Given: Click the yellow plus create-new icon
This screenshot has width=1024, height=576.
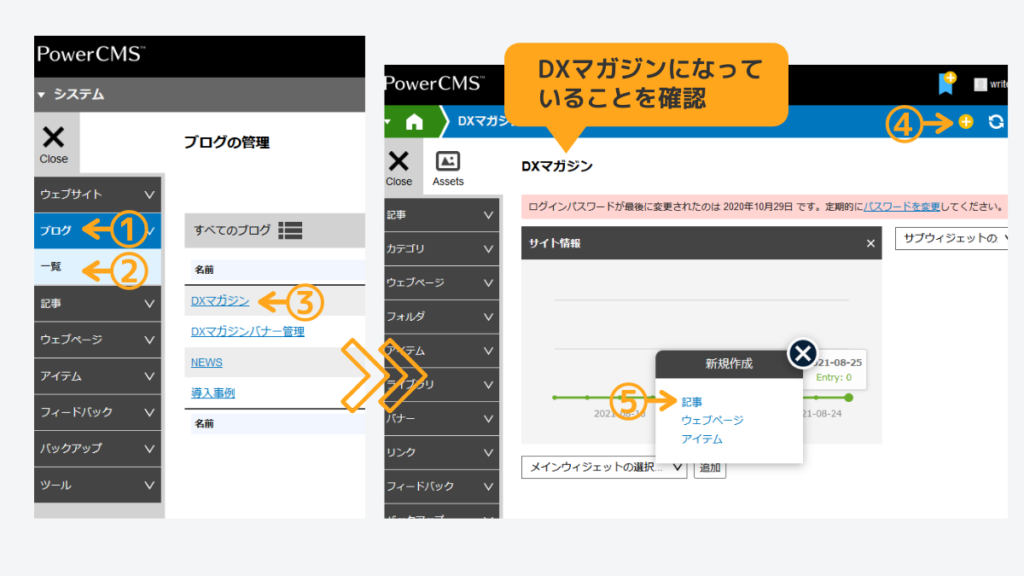Looking at the screenshot, I should point(965,122).
